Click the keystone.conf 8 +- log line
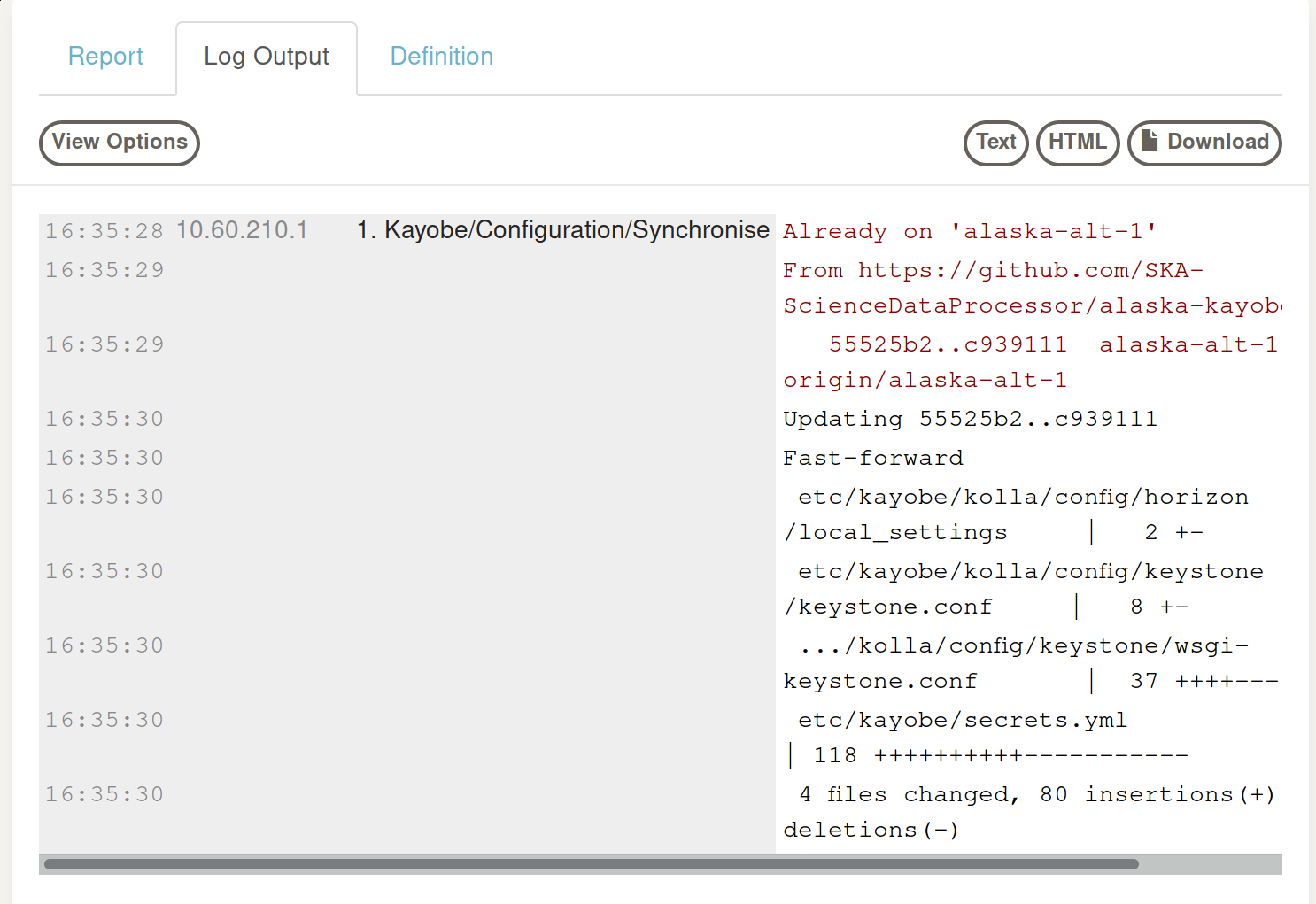 tap(1023, 589)
